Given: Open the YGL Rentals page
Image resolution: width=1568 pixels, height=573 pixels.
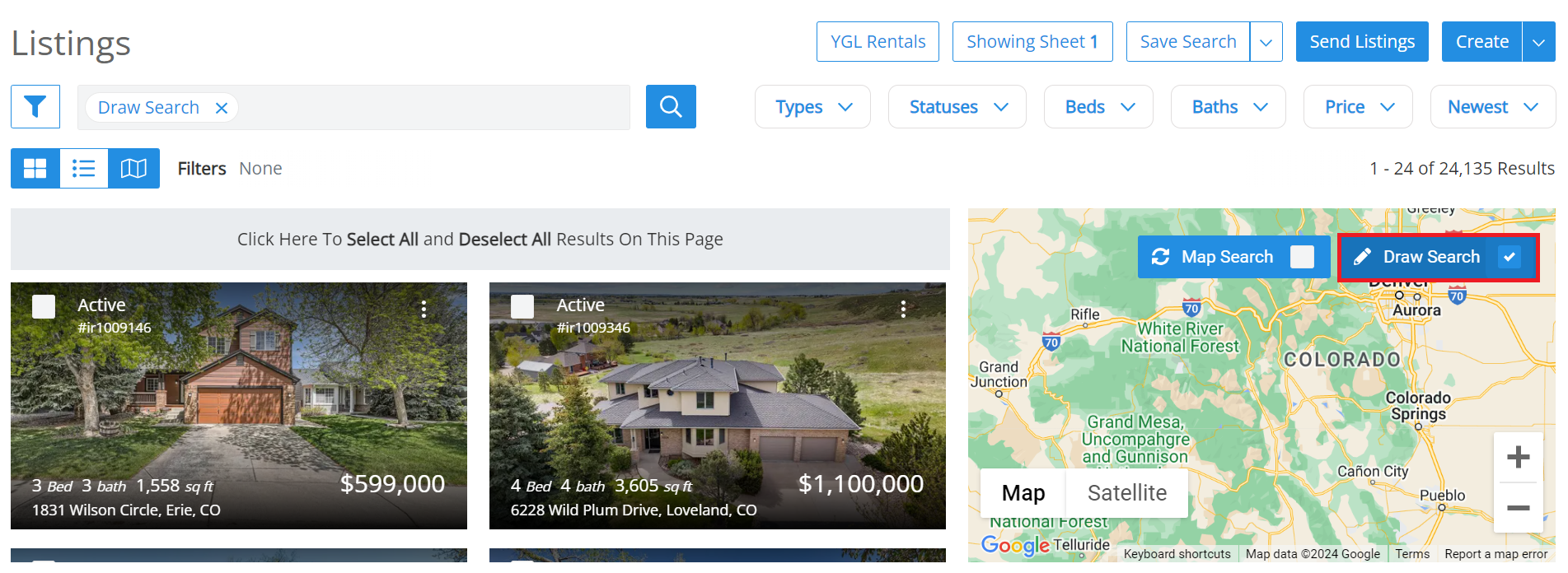Looking at the screenshot, I should pos(877,41).
